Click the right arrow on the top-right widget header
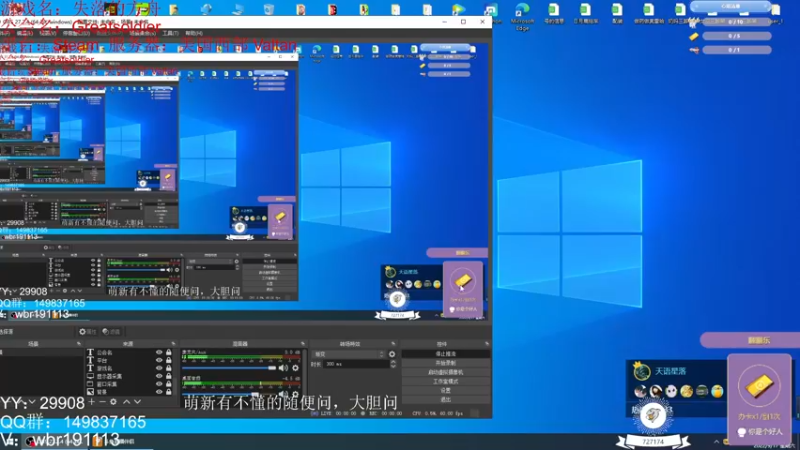The image size is (800, 450). [766, 6]
